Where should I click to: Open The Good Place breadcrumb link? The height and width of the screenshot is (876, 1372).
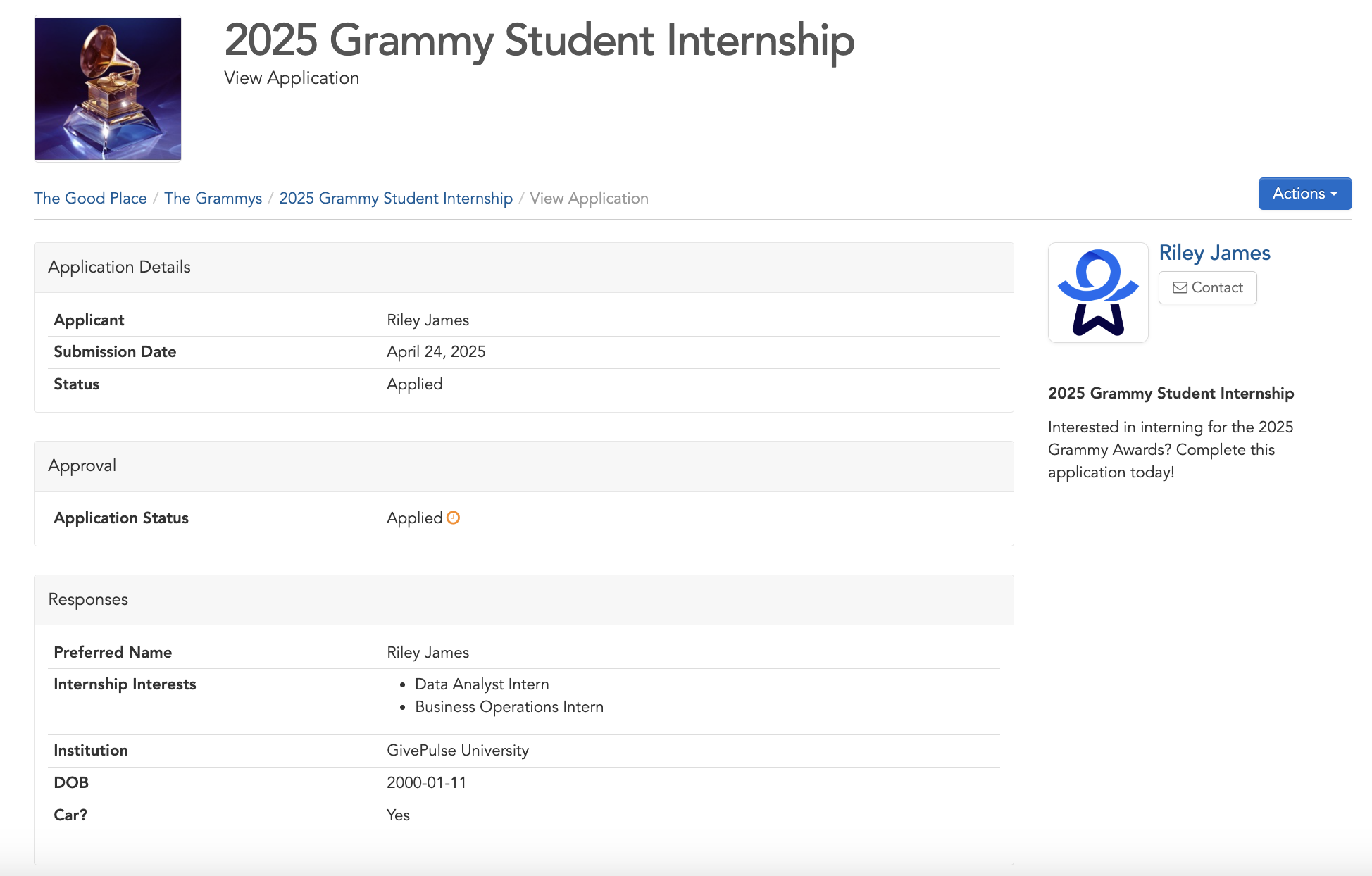click(90, 199)
